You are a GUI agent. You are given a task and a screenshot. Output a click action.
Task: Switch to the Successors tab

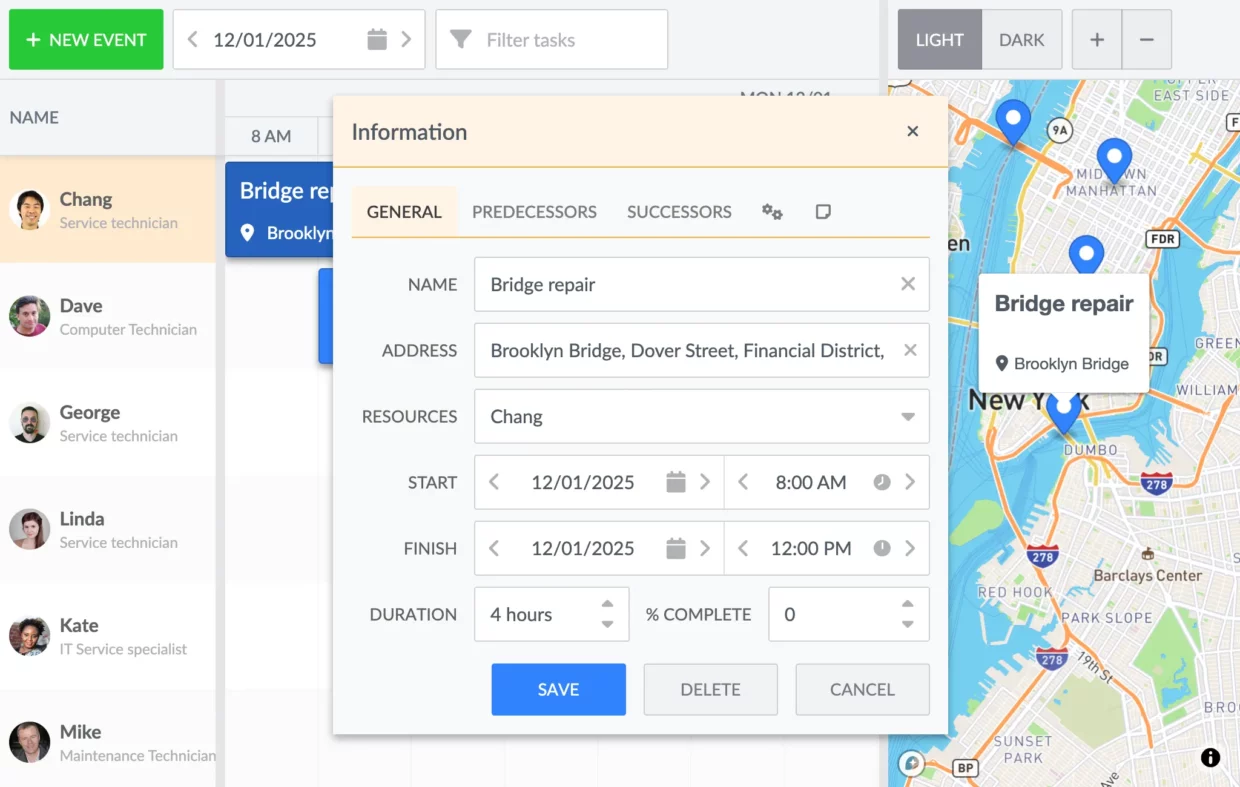679,212
